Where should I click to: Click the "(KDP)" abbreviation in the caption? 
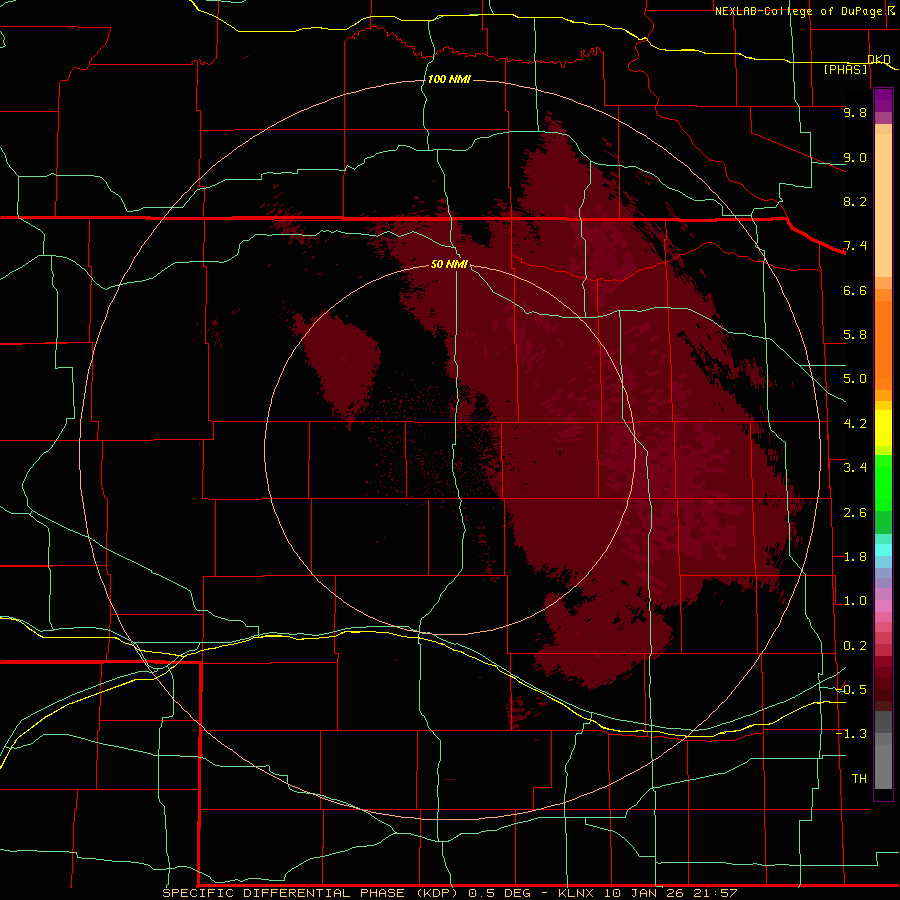pos(437,893)
